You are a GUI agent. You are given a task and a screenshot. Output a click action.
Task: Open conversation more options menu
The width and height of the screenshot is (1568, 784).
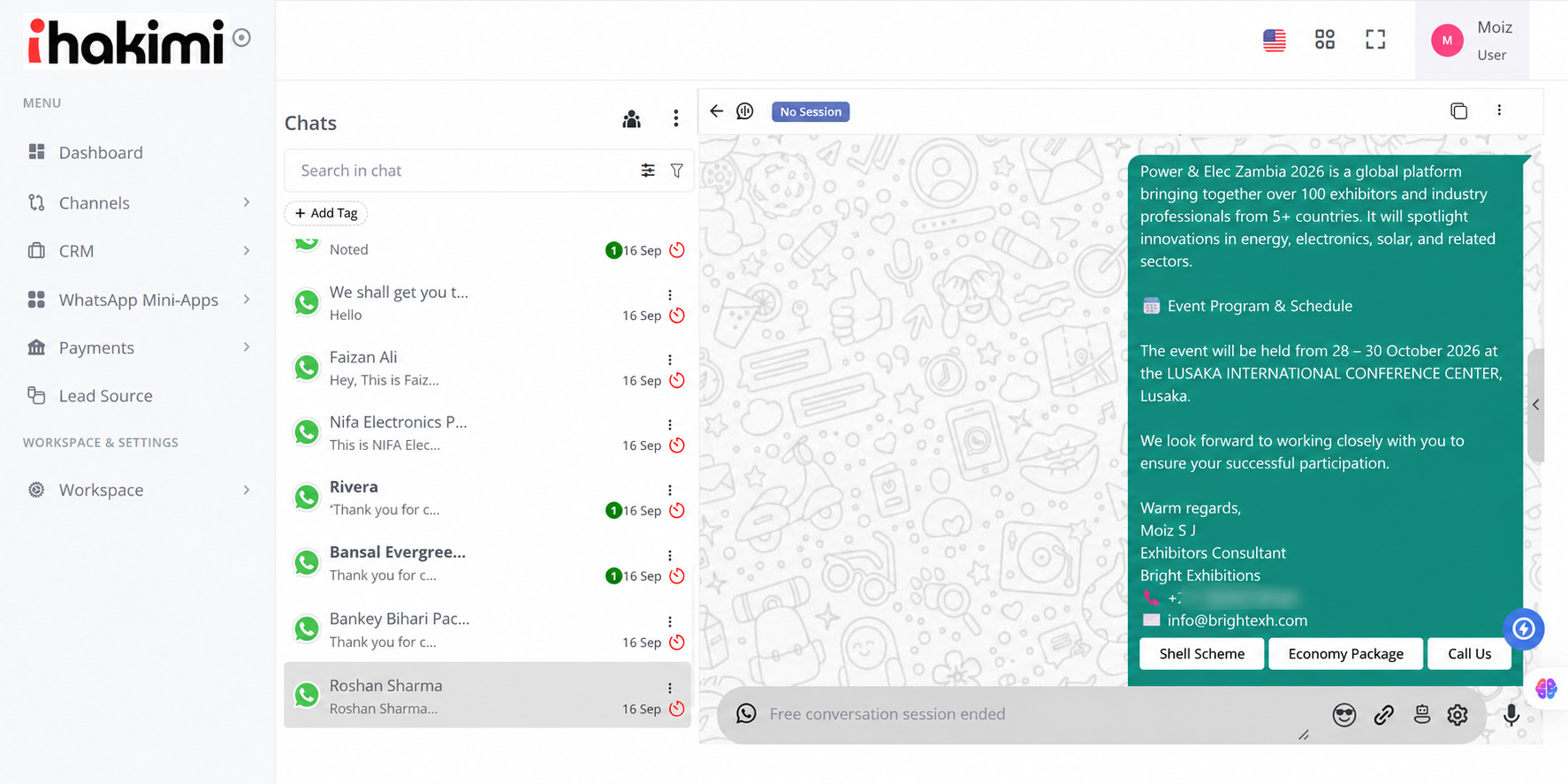coord(1499,110)
